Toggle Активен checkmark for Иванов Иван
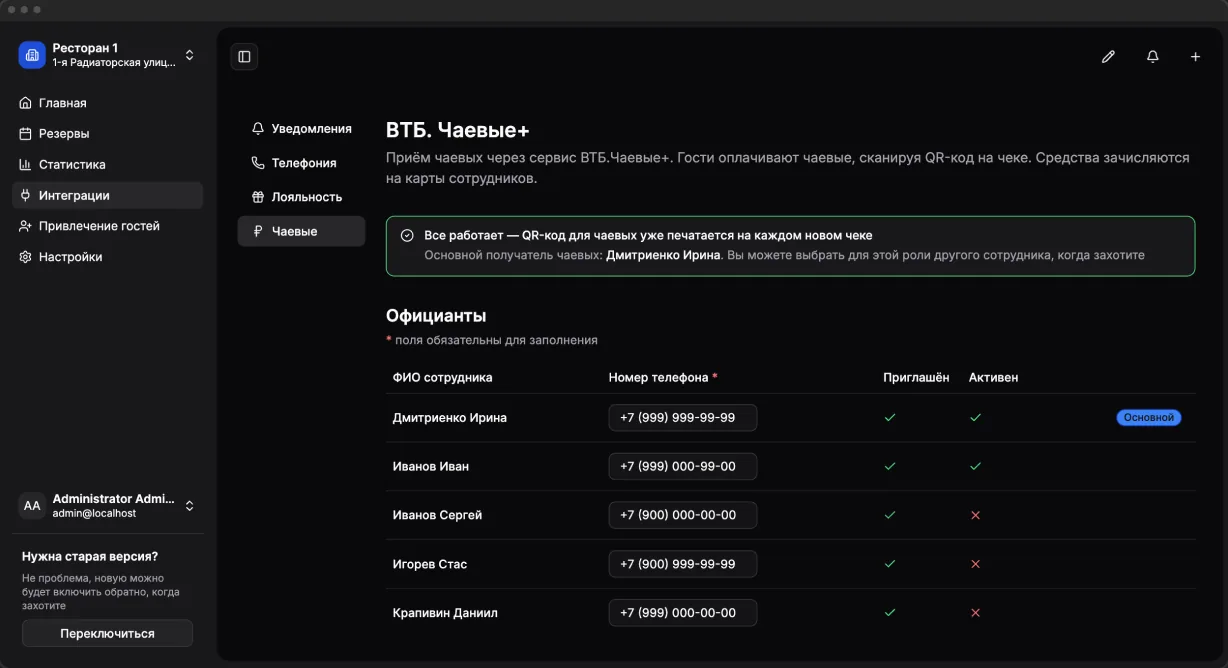 (x=976, y=466)
